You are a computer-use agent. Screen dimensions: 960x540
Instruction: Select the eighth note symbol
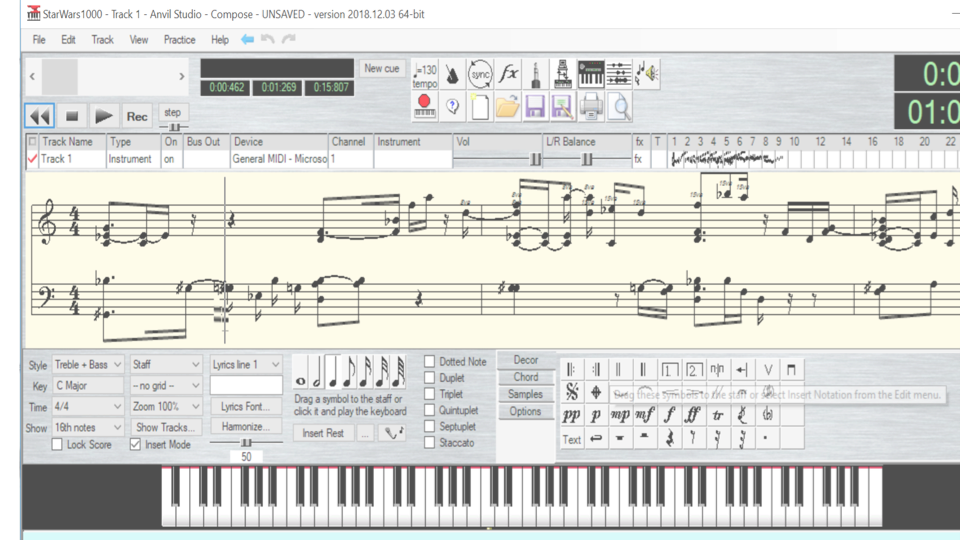tap(349, 372)
